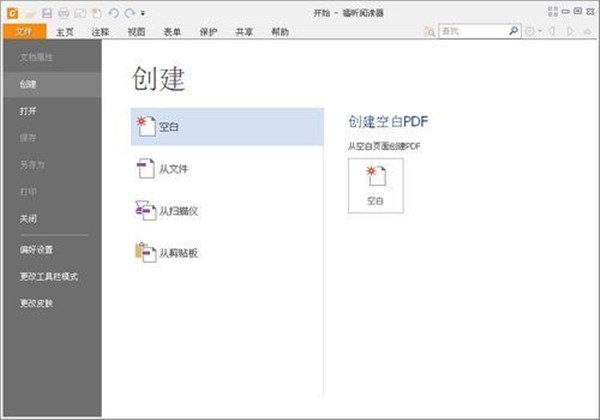The height and width of the screenshot is (420, 600).
Task: Select 文档属性 in the file sidebar
Action: coord(36,57)
